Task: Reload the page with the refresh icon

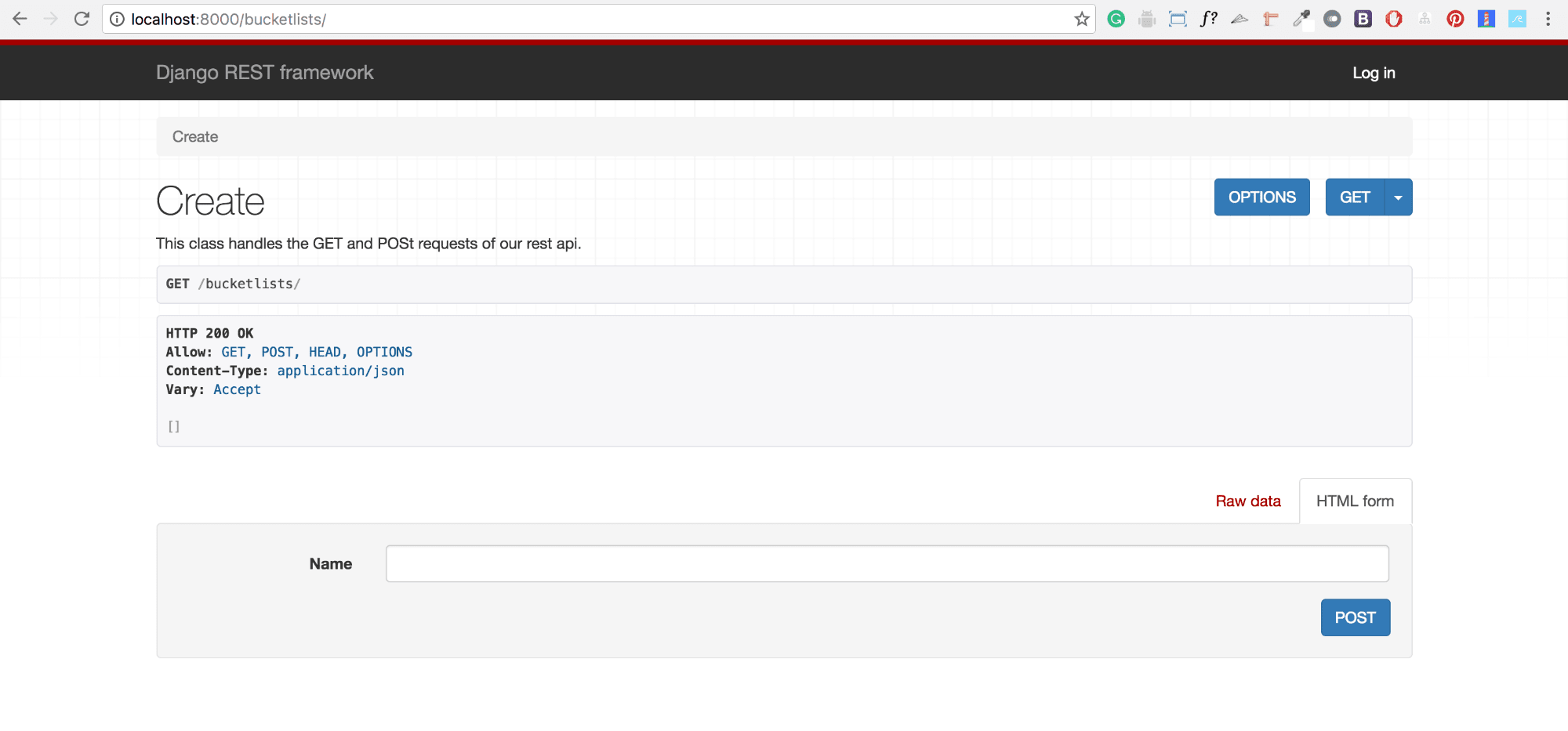Action: (x=82, y=19)
